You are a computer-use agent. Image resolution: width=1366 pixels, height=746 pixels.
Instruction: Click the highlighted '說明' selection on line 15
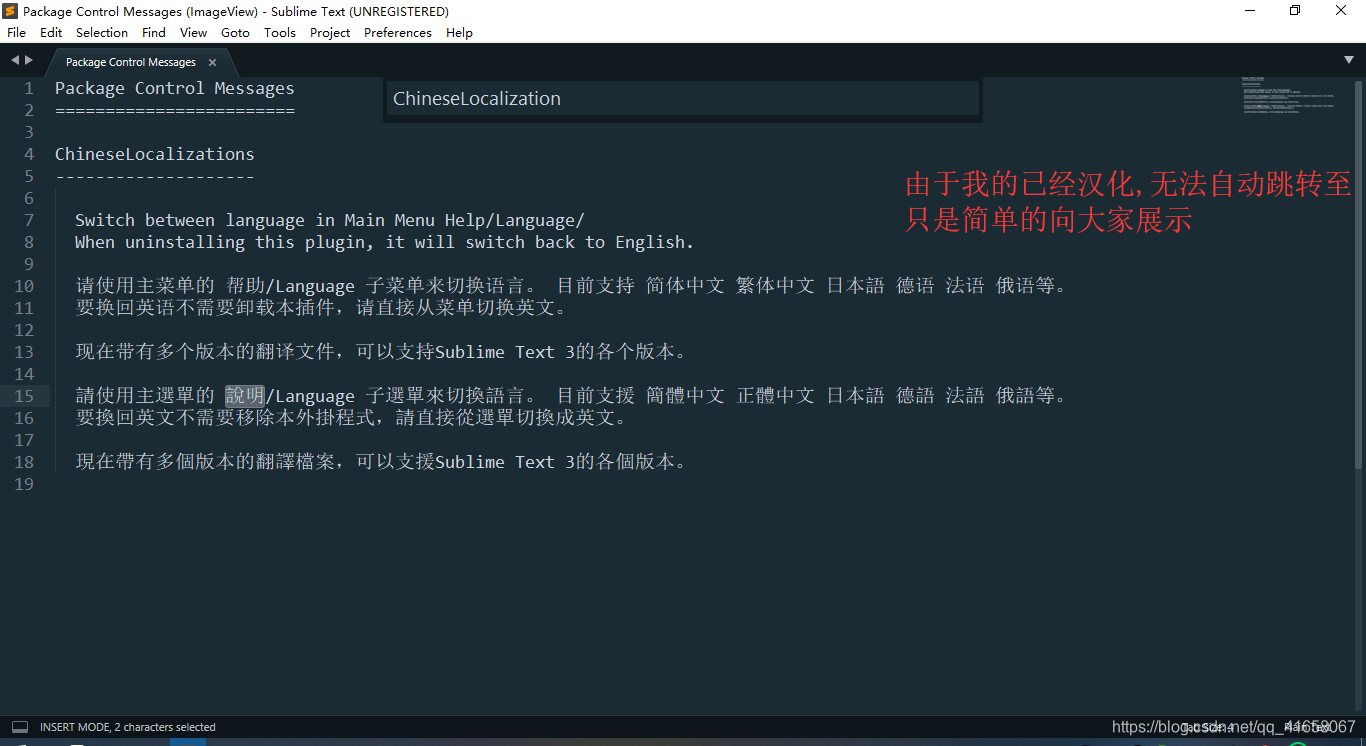click(245, 396)
